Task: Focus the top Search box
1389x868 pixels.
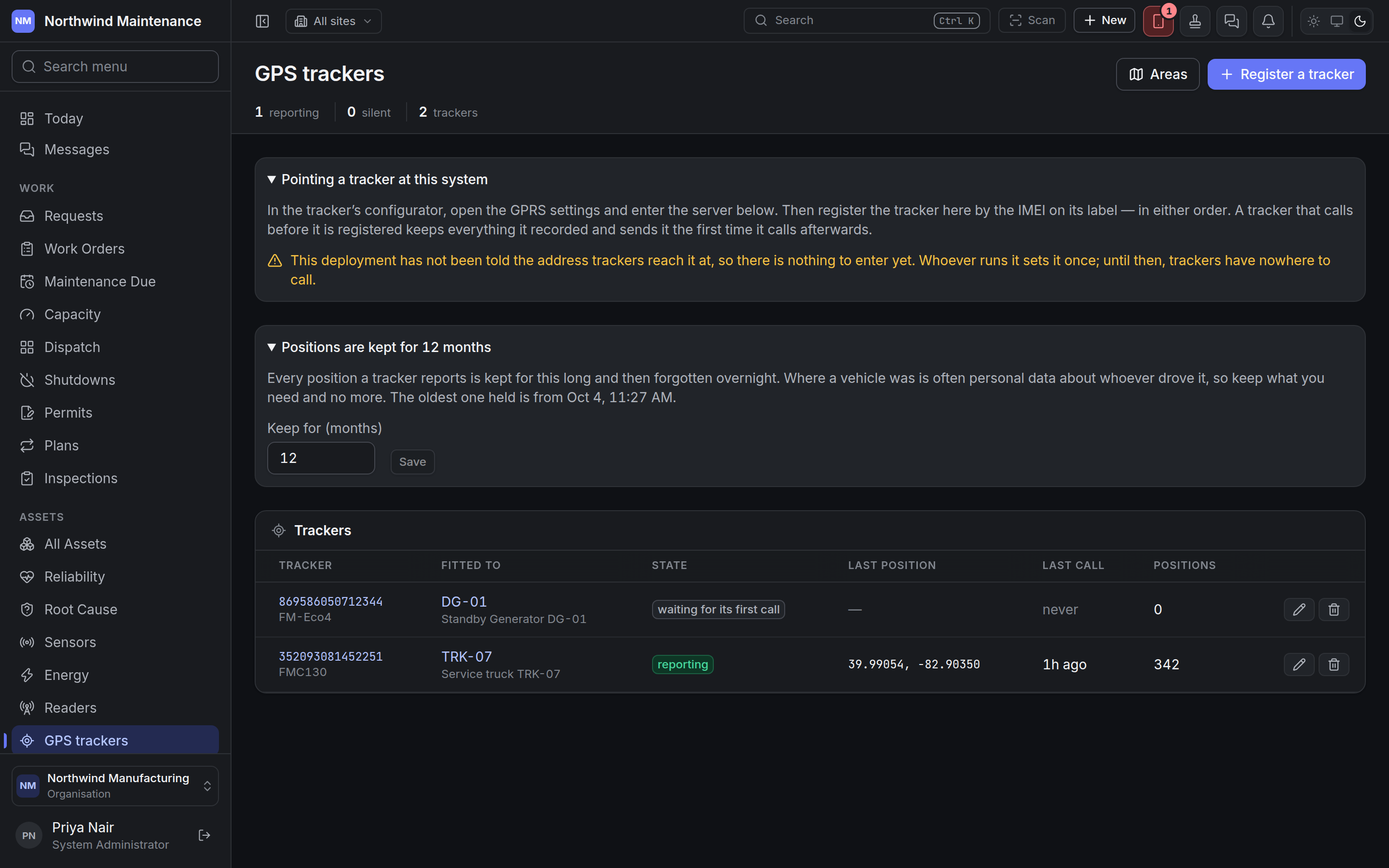Action: point(867,21)
